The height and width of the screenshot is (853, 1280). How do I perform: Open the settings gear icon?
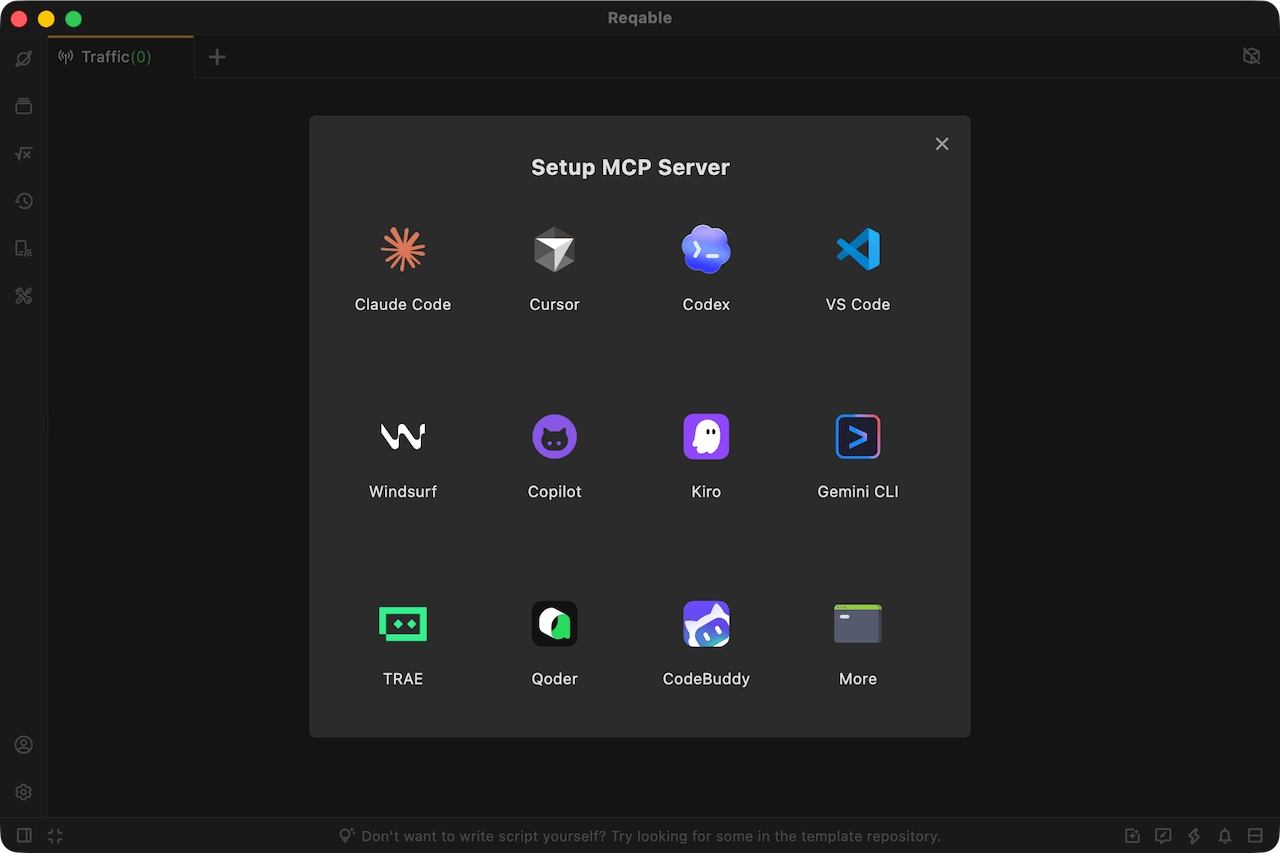[24, 792]
